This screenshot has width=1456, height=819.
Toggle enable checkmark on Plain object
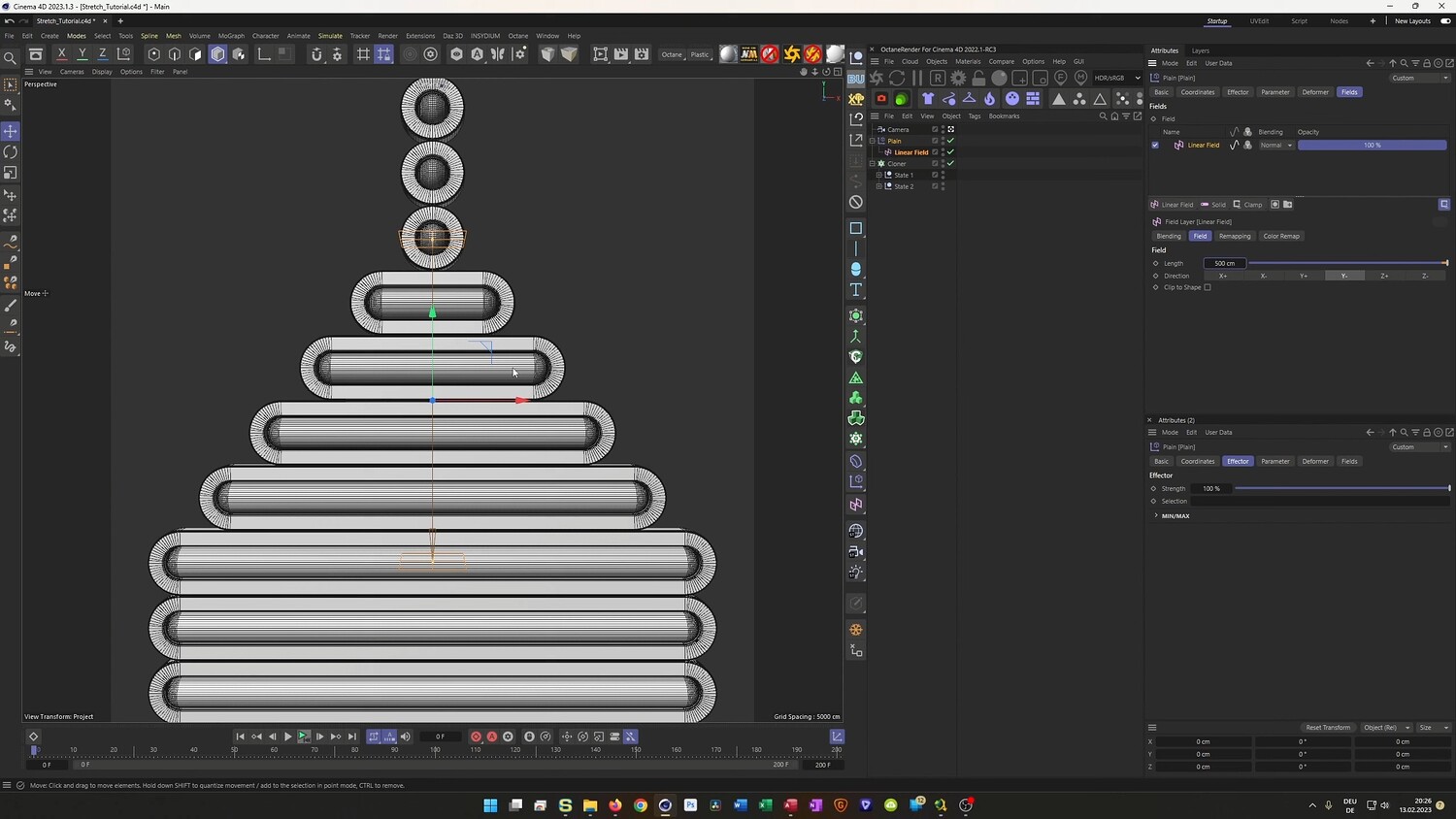(951, 141)
